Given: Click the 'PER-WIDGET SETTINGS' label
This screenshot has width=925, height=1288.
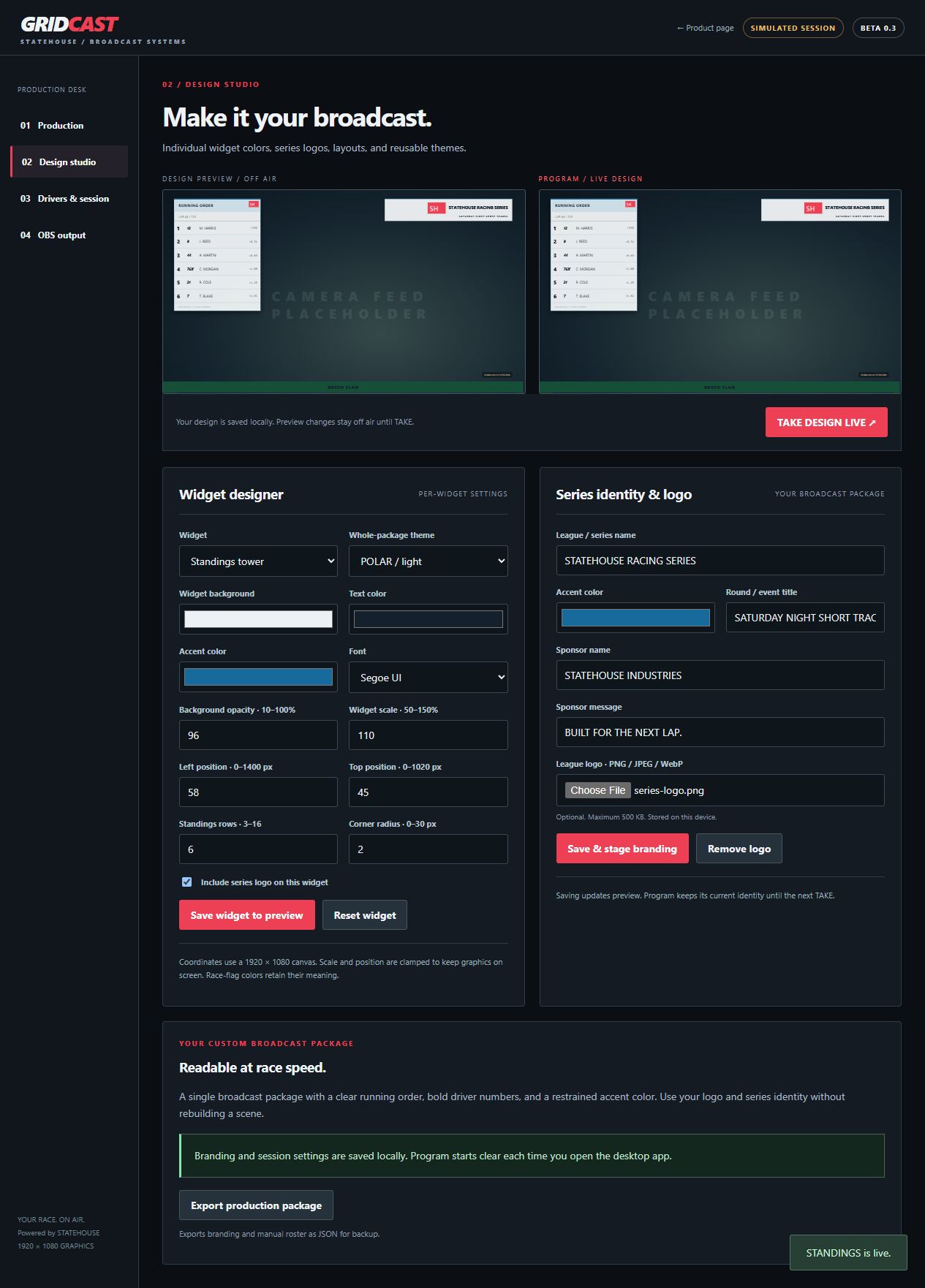Looking at the screenshot, I should click(463, 494).
